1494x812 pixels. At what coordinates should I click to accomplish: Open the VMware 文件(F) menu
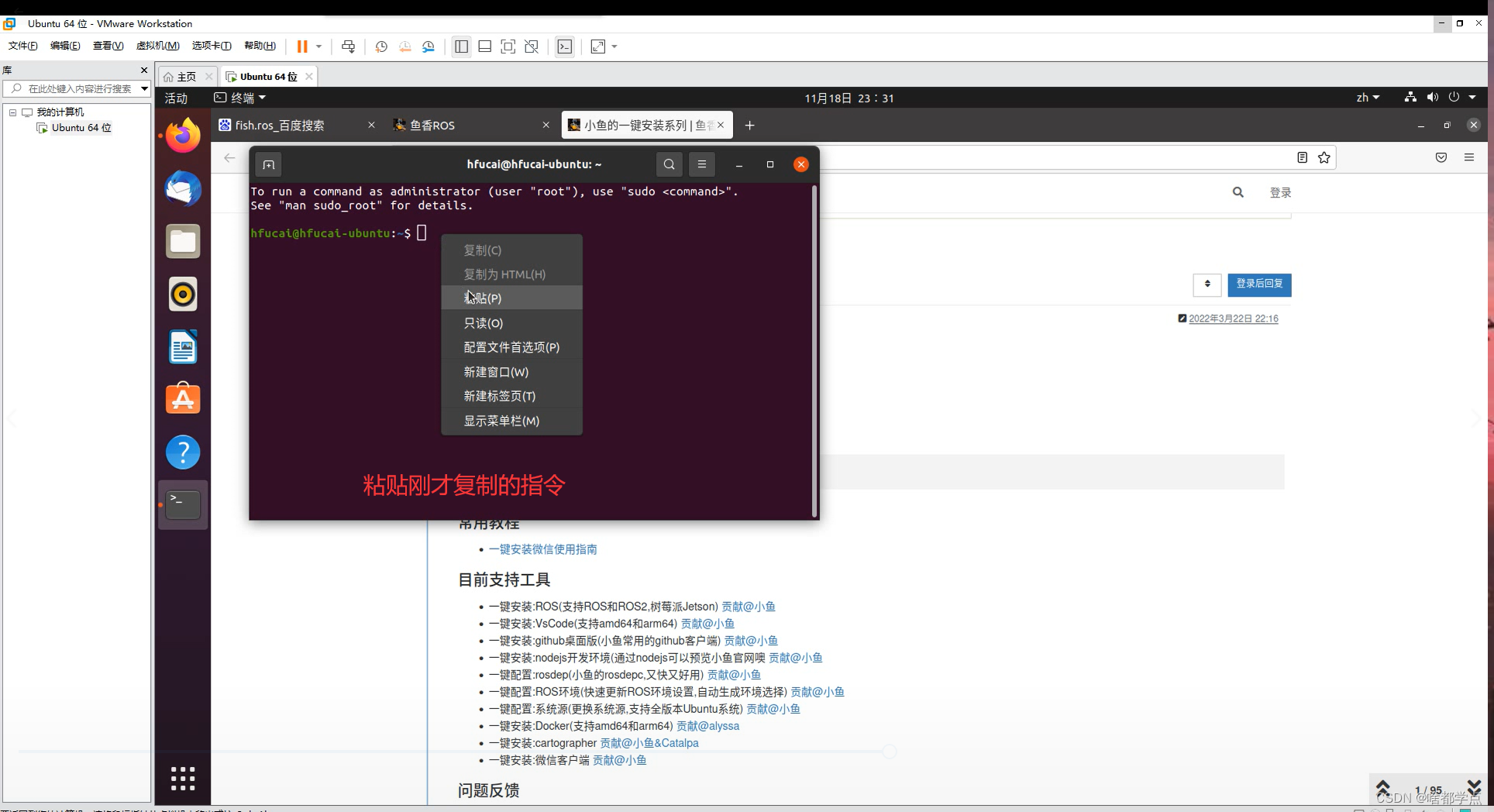pos(23,46)
